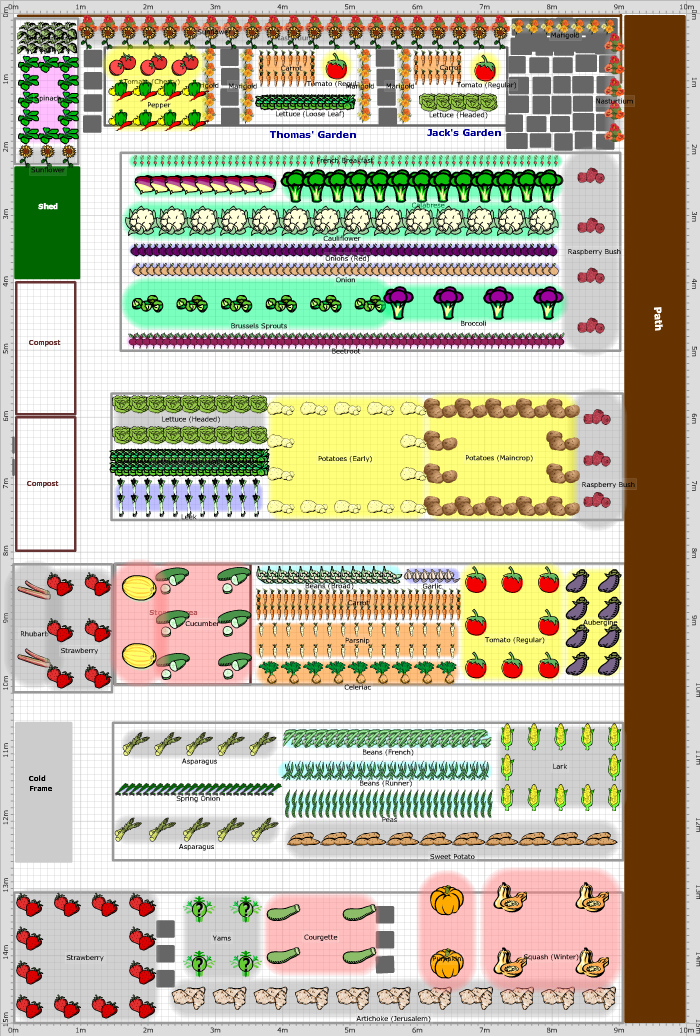
Task: Select the runner beans row
Action: pyautogui.click(x=386, y=770)
